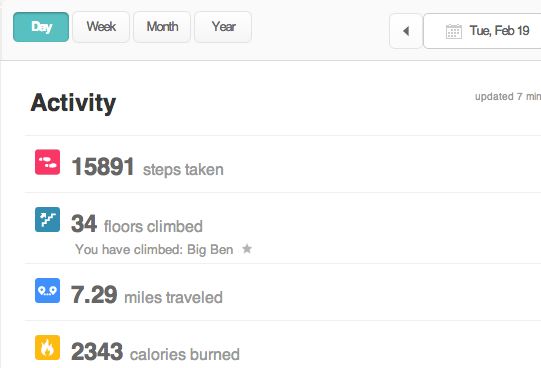Click the blue distance pins icon
Image resolution: width=541 pixels, height=368 pixels.
[x=47, y=290]
